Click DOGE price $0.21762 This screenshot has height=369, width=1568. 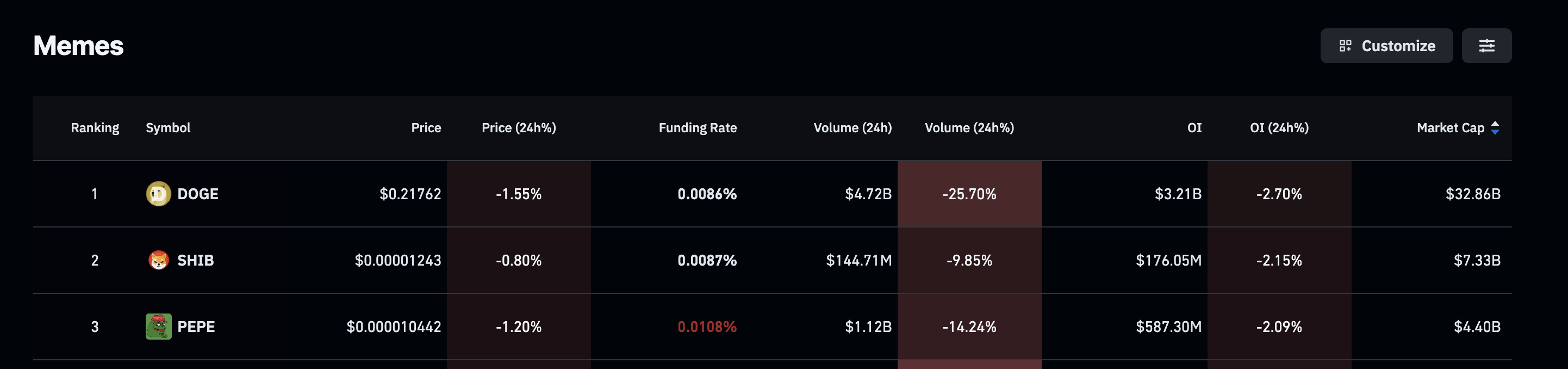410,194
